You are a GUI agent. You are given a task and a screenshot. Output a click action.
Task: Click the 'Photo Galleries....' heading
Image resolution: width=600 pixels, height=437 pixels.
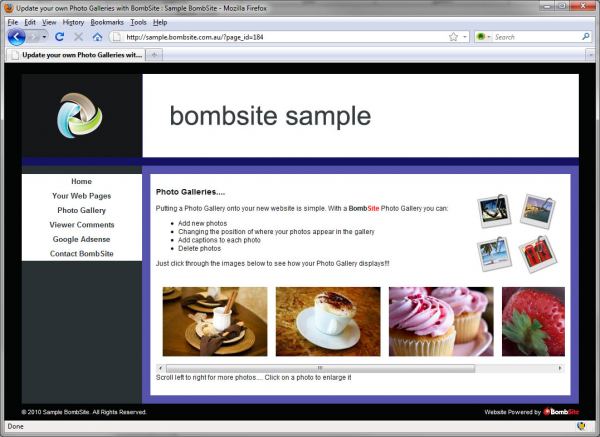coord(190,192)
